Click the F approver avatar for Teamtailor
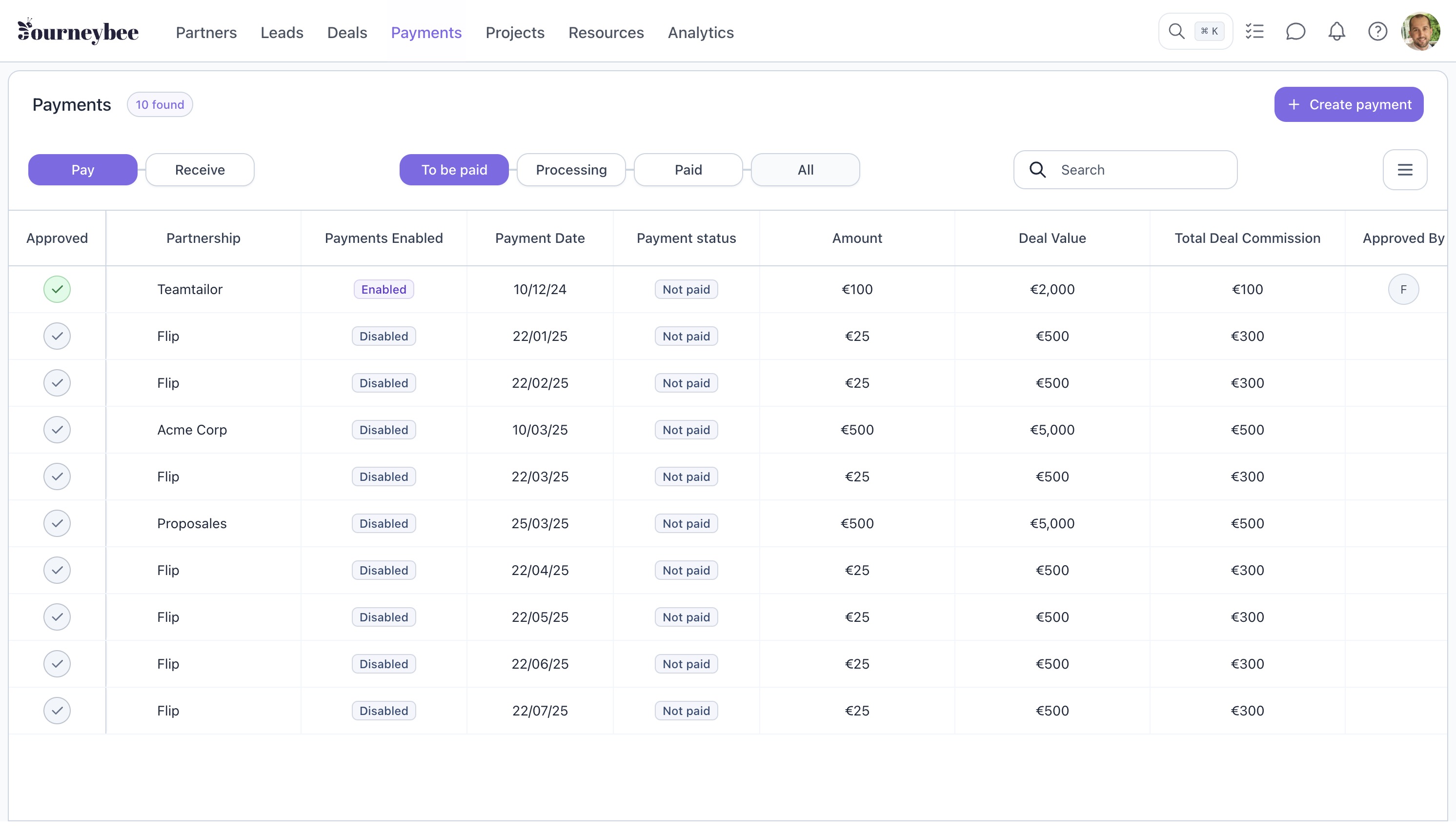Screen dimensions: 1456x834 (1403, 289)
